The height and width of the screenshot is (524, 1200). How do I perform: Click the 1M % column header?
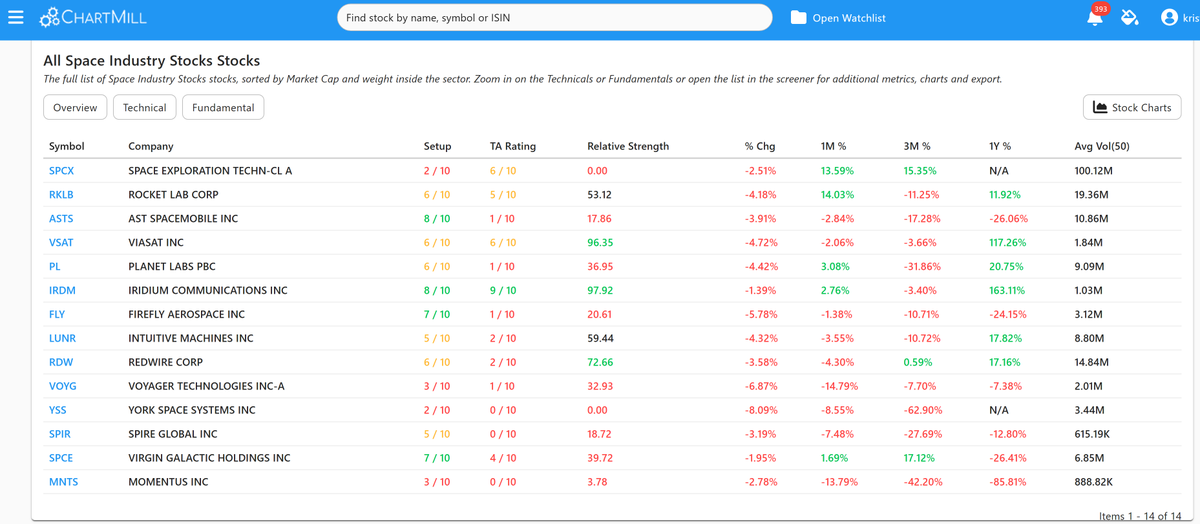pos(834,146)
